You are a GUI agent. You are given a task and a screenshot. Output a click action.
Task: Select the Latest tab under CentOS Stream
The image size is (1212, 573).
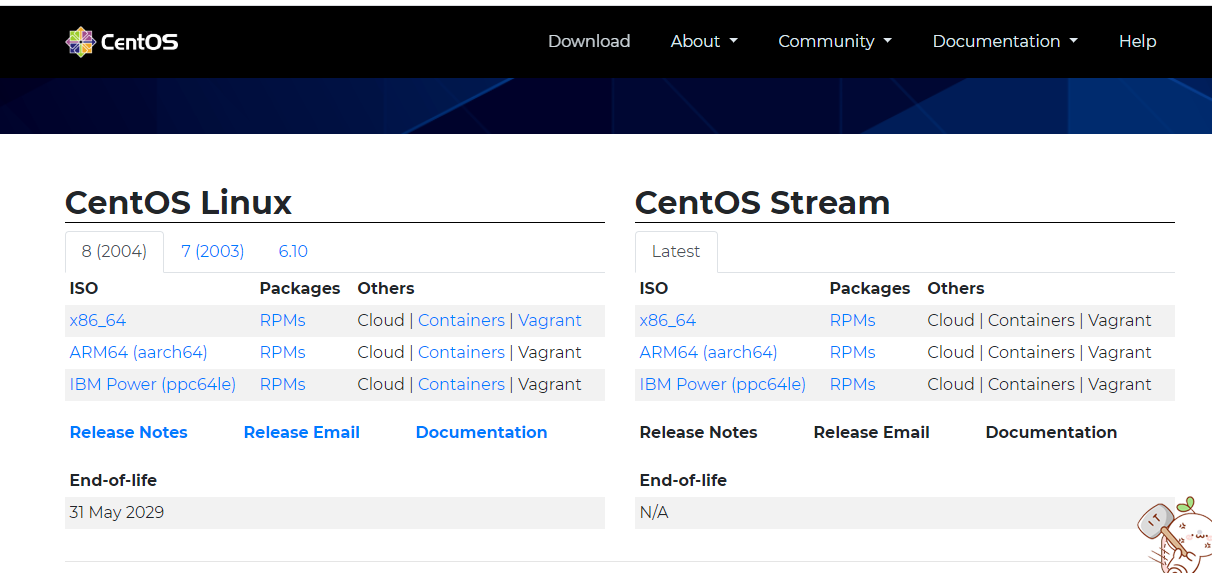pos(676,251)
